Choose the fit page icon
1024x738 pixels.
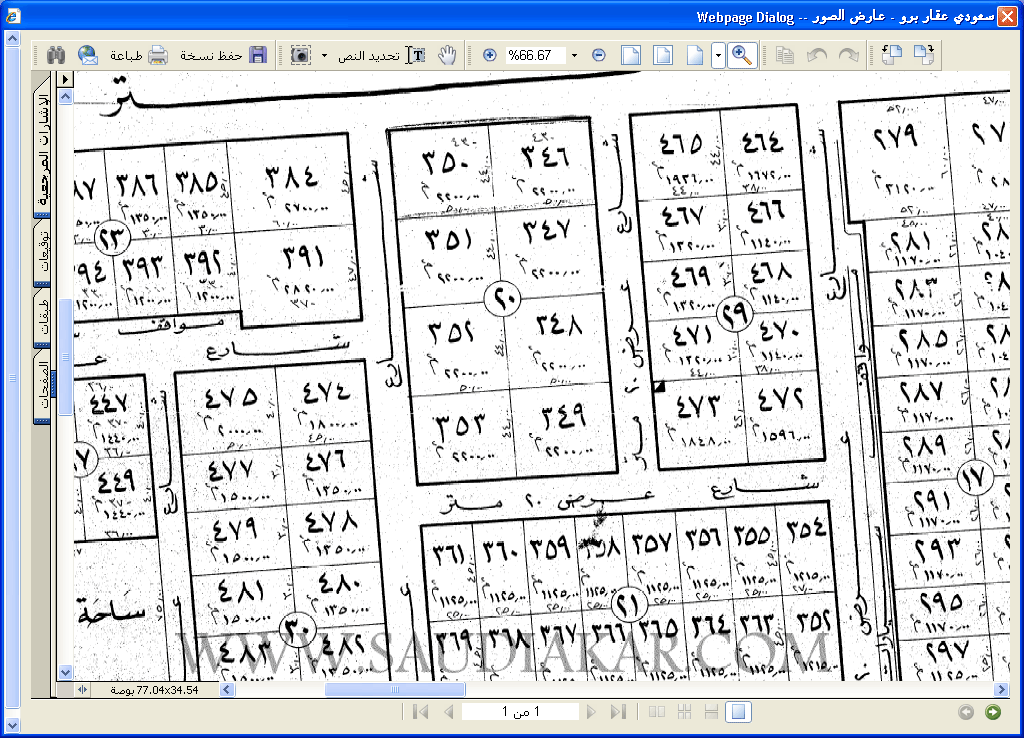tap(663, 56)
